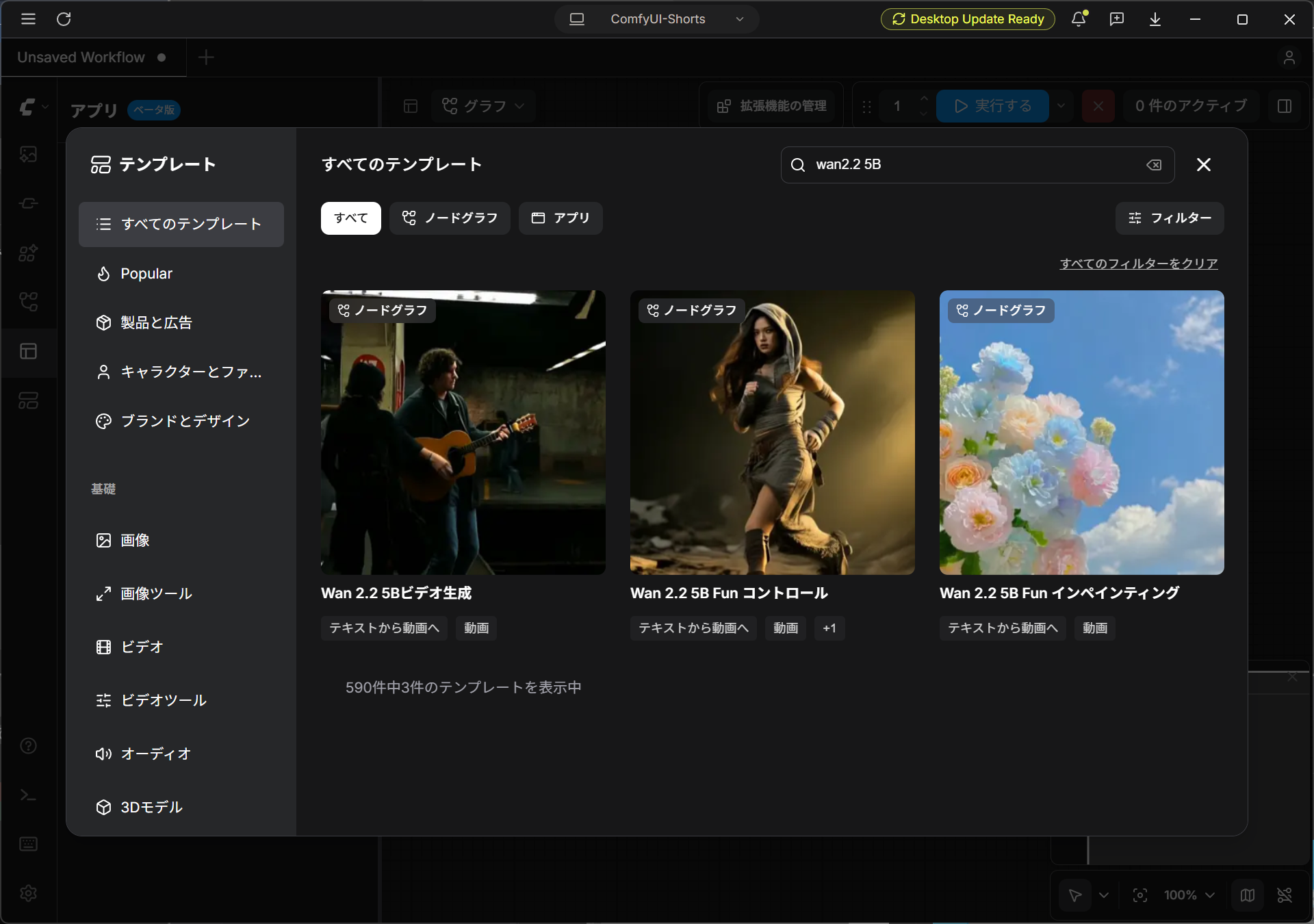
Task: Open the hamburger main menu
Action: click(x=28, y=19)
